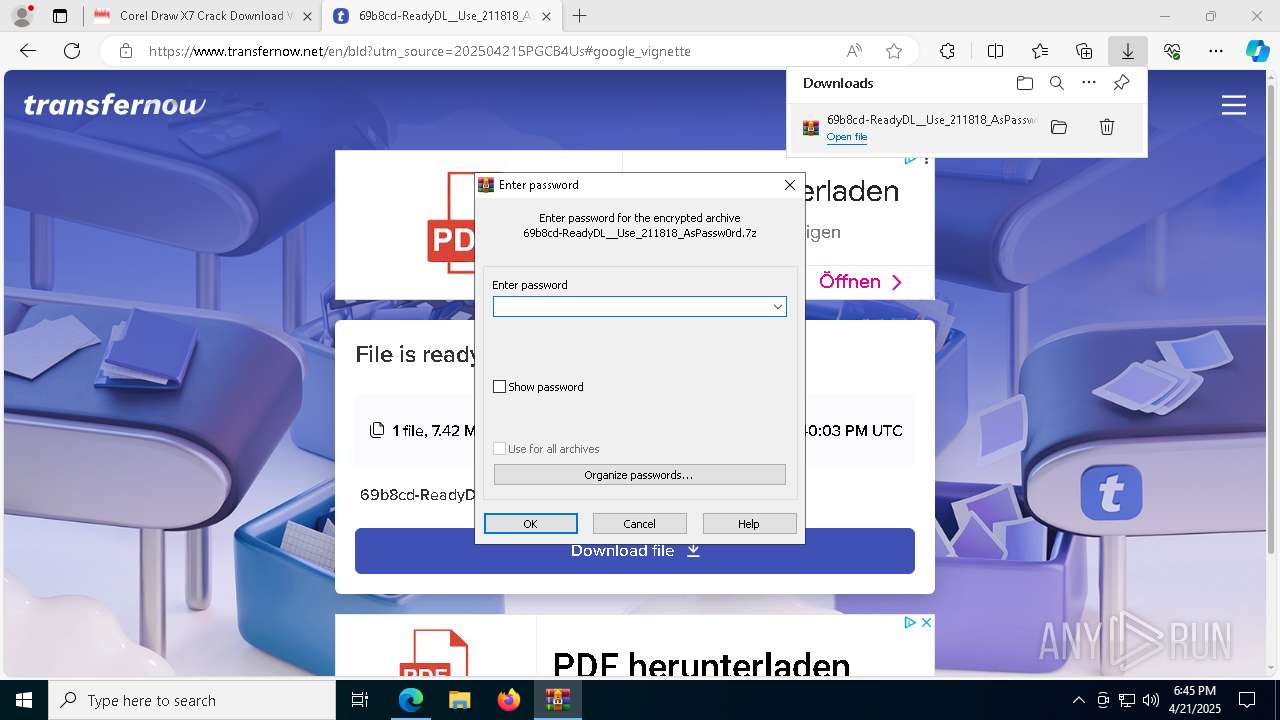Open tab actions menu icon

(60, 16)
